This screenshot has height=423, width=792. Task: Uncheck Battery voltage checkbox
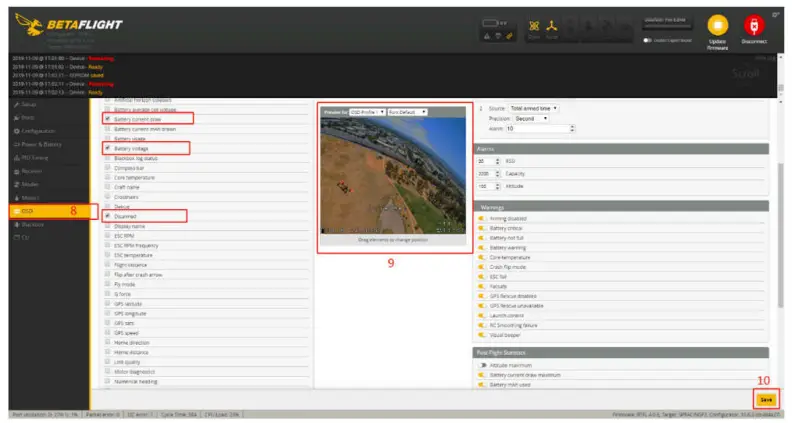click(x=107, y=148)
